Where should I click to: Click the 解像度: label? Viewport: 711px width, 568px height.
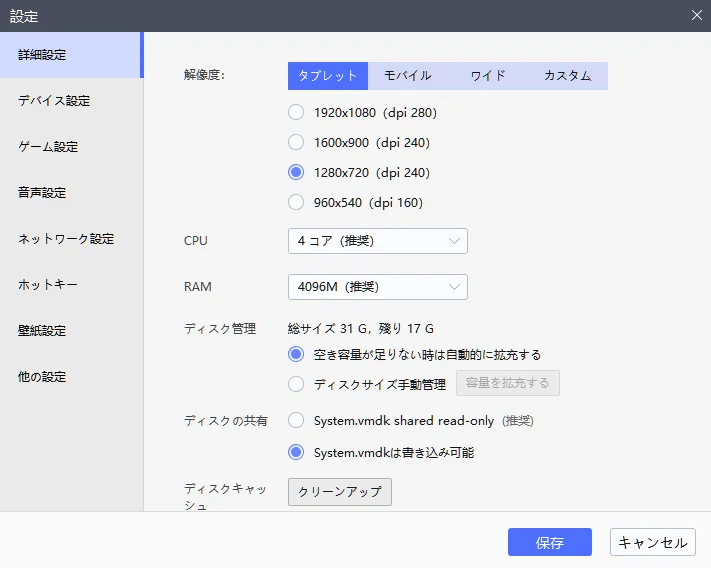pos(205,75)
